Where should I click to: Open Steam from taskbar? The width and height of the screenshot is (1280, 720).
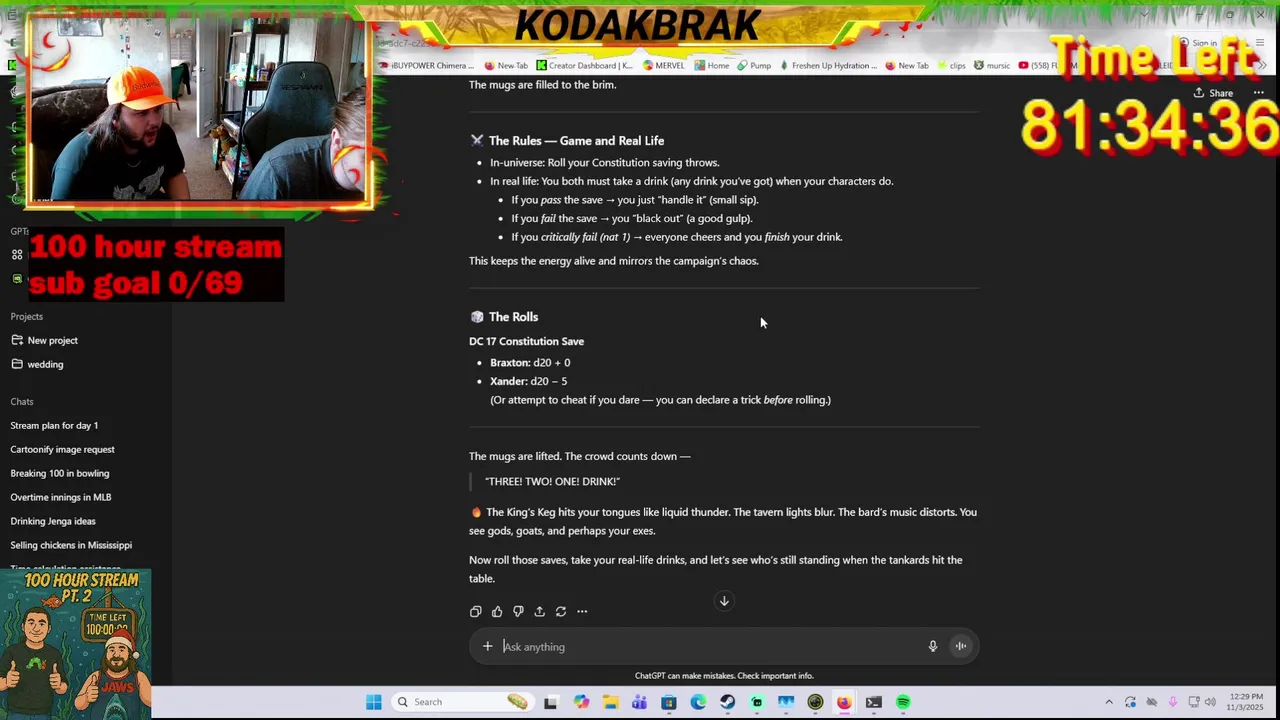(727, 702)
